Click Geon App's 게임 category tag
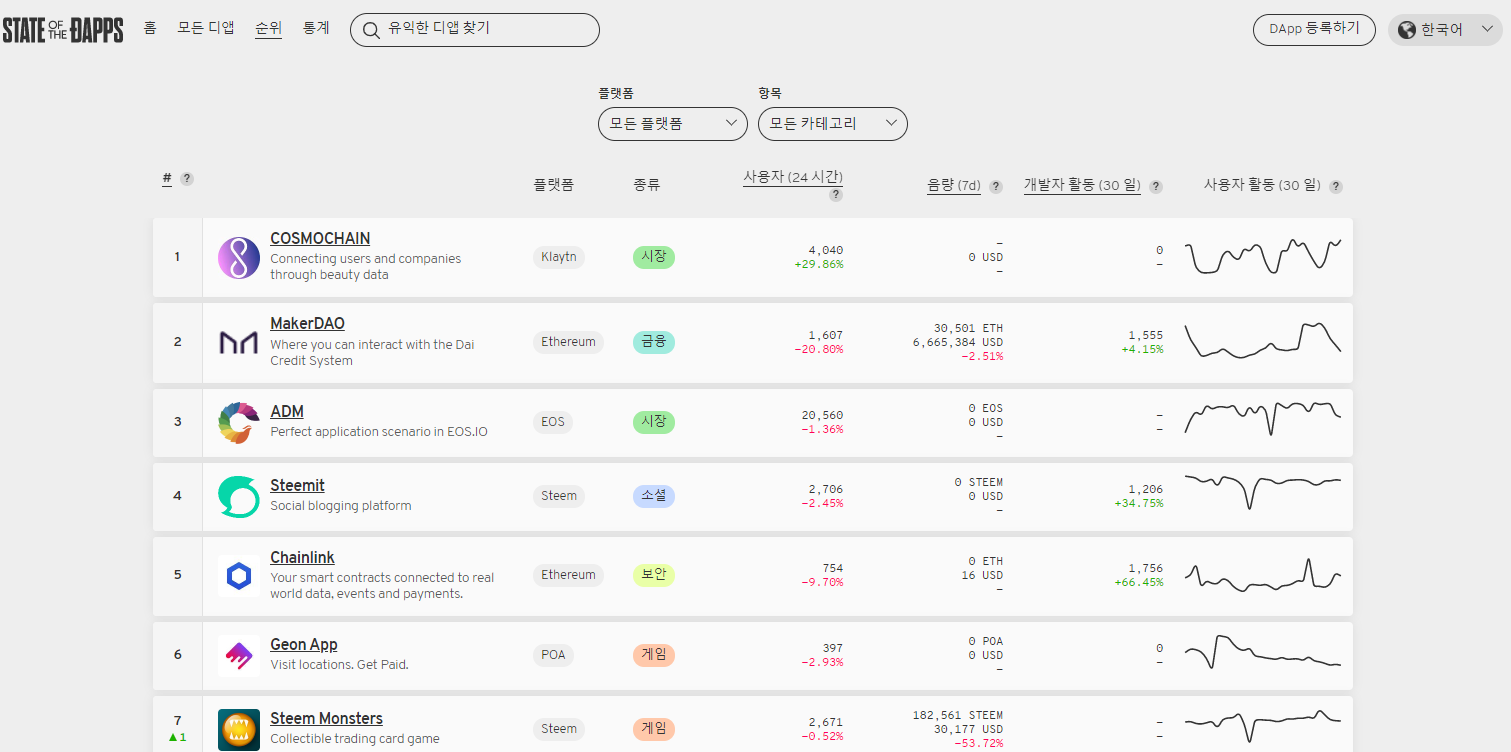The height and width of the screenshot is (752, 1511). (x=654, y=655)
